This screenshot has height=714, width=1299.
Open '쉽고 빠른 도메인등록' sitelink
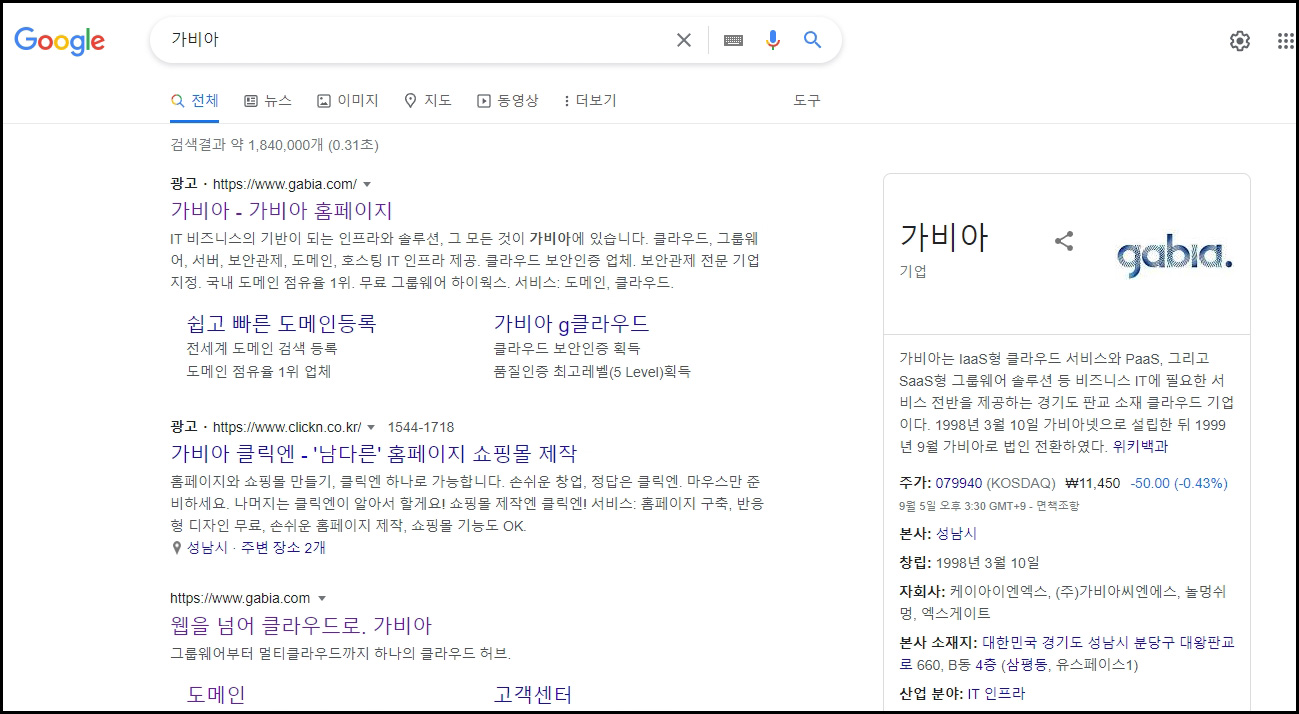281,324
